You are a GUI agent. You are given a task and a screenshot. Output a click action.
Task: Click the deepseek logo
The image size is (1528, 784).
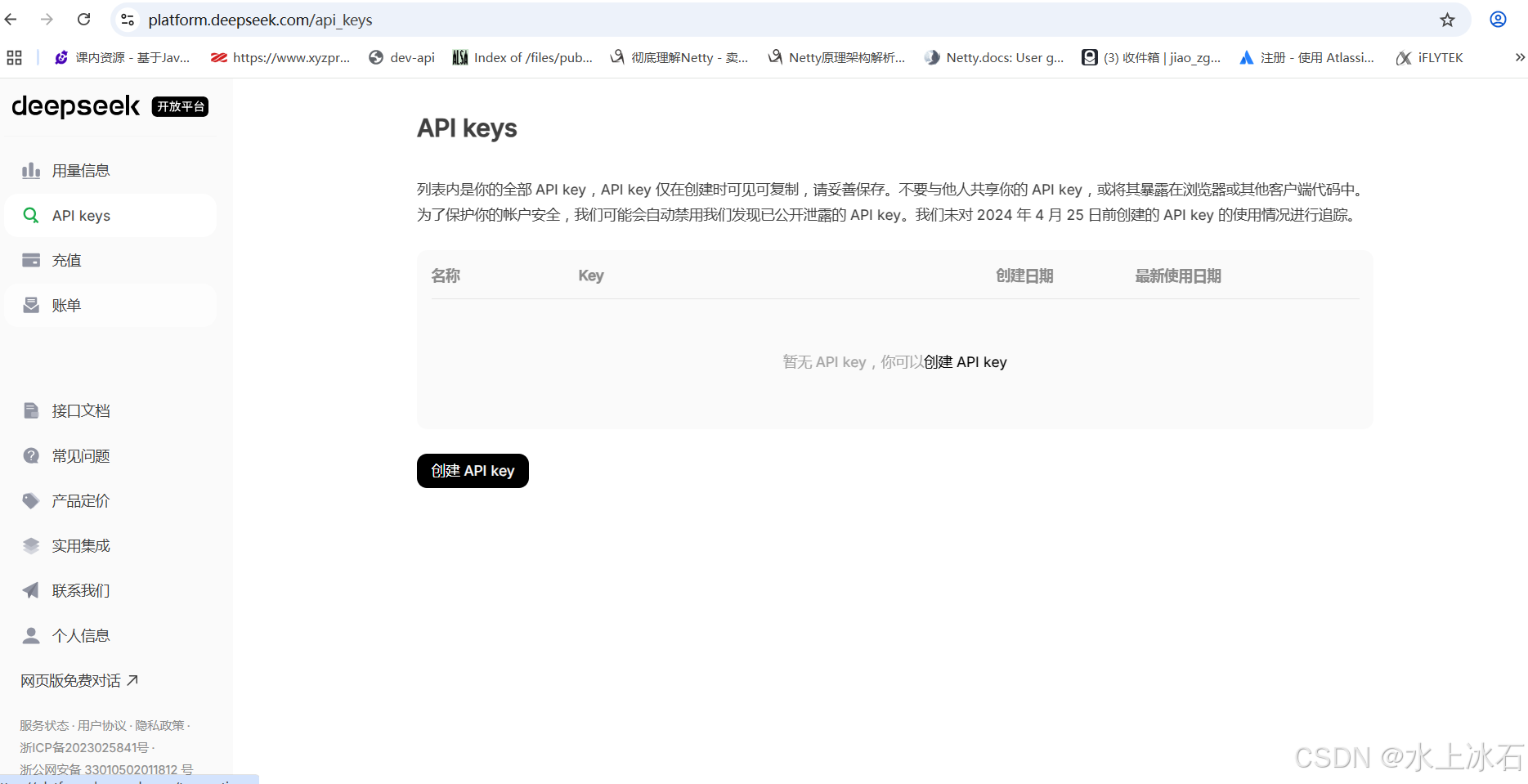click(x=75, y=106)
